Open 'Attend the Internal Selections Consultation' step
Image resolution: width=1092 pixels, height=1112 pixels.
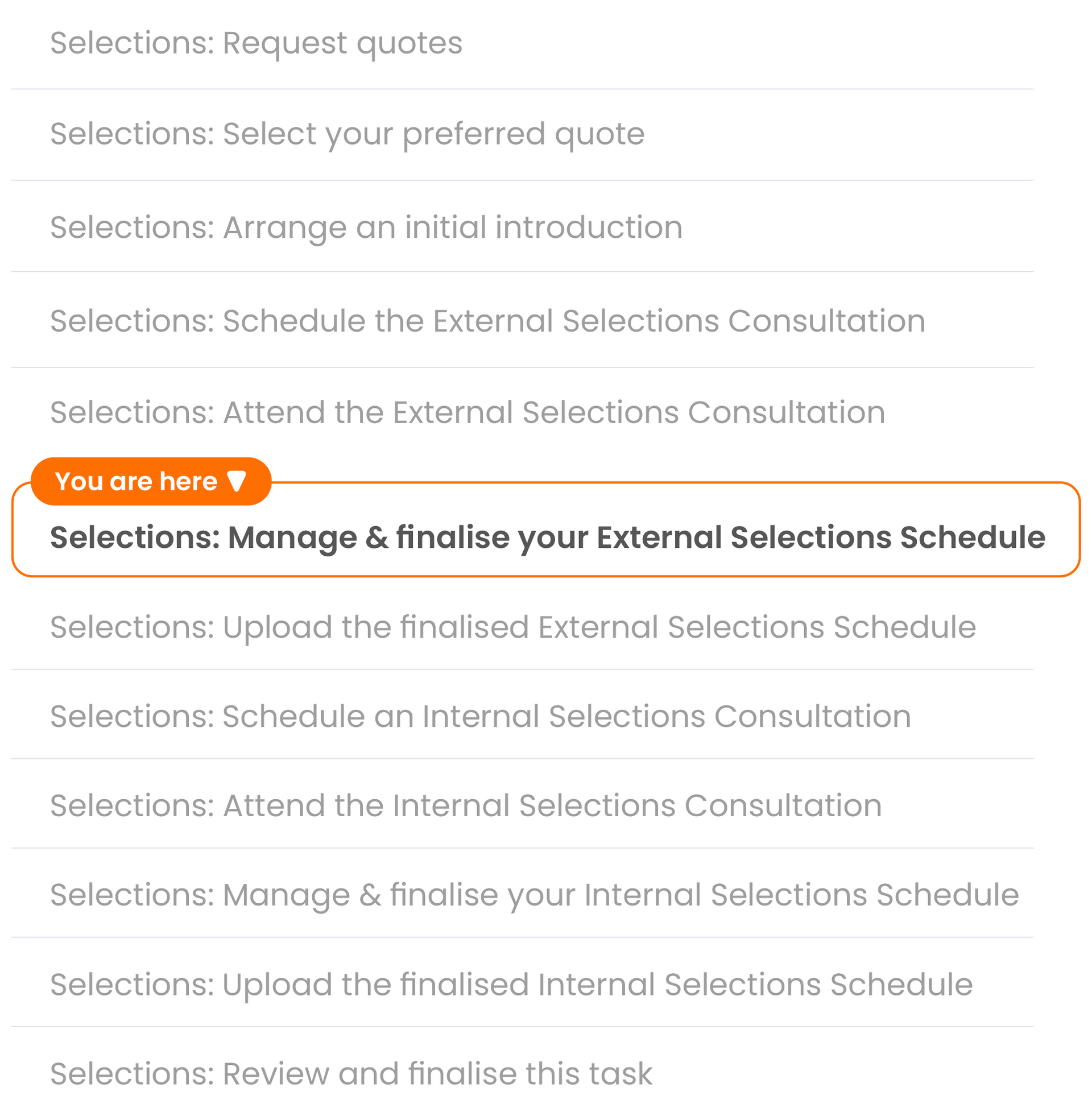(466, 807)
